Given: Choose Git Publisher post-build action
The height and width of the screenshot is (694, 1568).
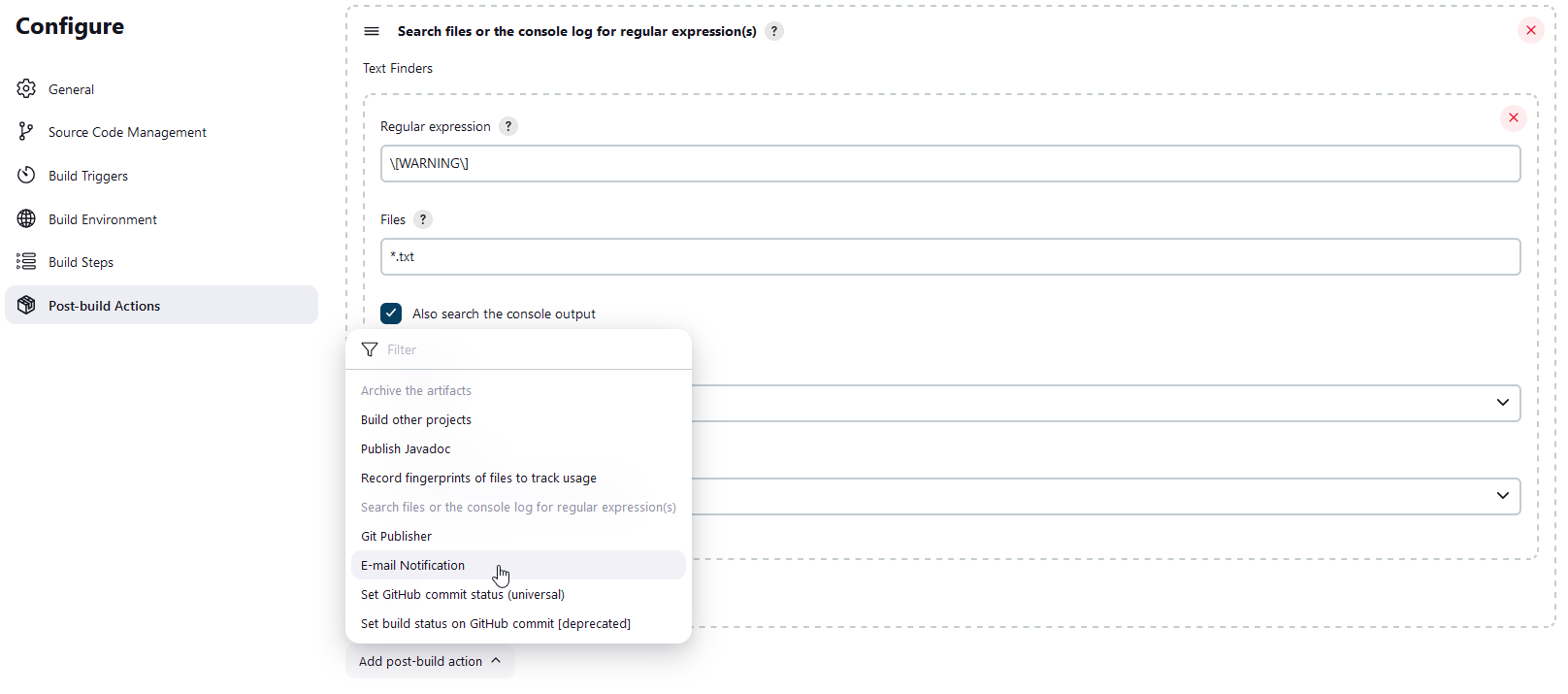Looking at the screenshot, I should tap(397, 537).
